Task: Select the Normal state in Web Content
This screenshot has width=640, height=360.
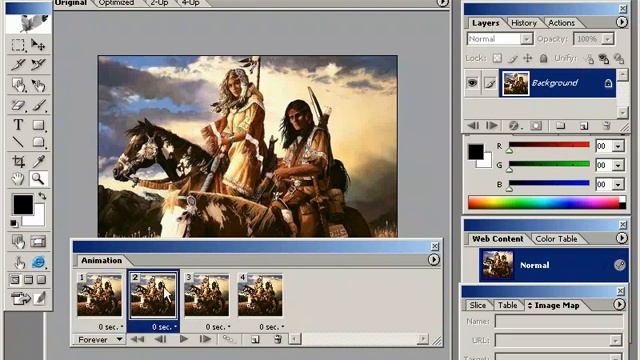Action: [554, 265]
